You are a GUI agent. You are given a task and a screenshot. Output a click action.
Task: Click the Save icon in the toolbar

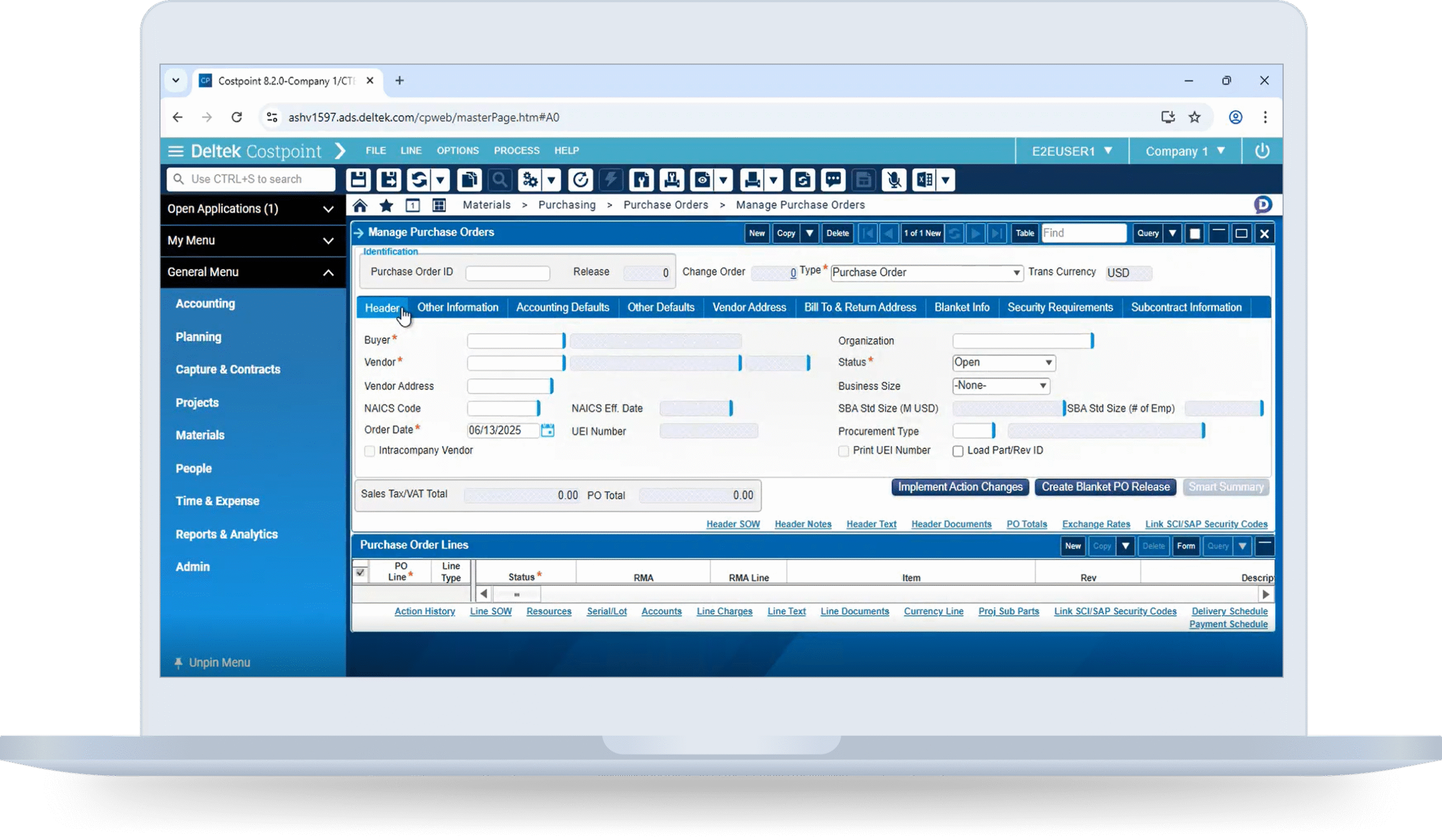pos(358,180)
